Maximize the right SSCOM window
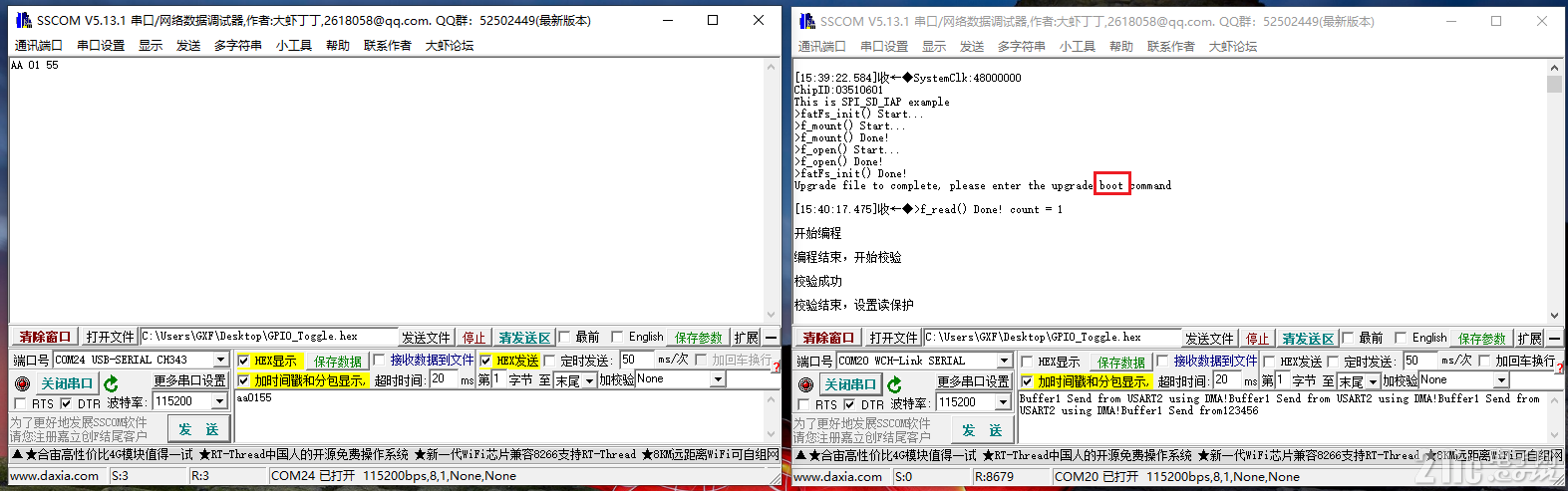 1496,21
